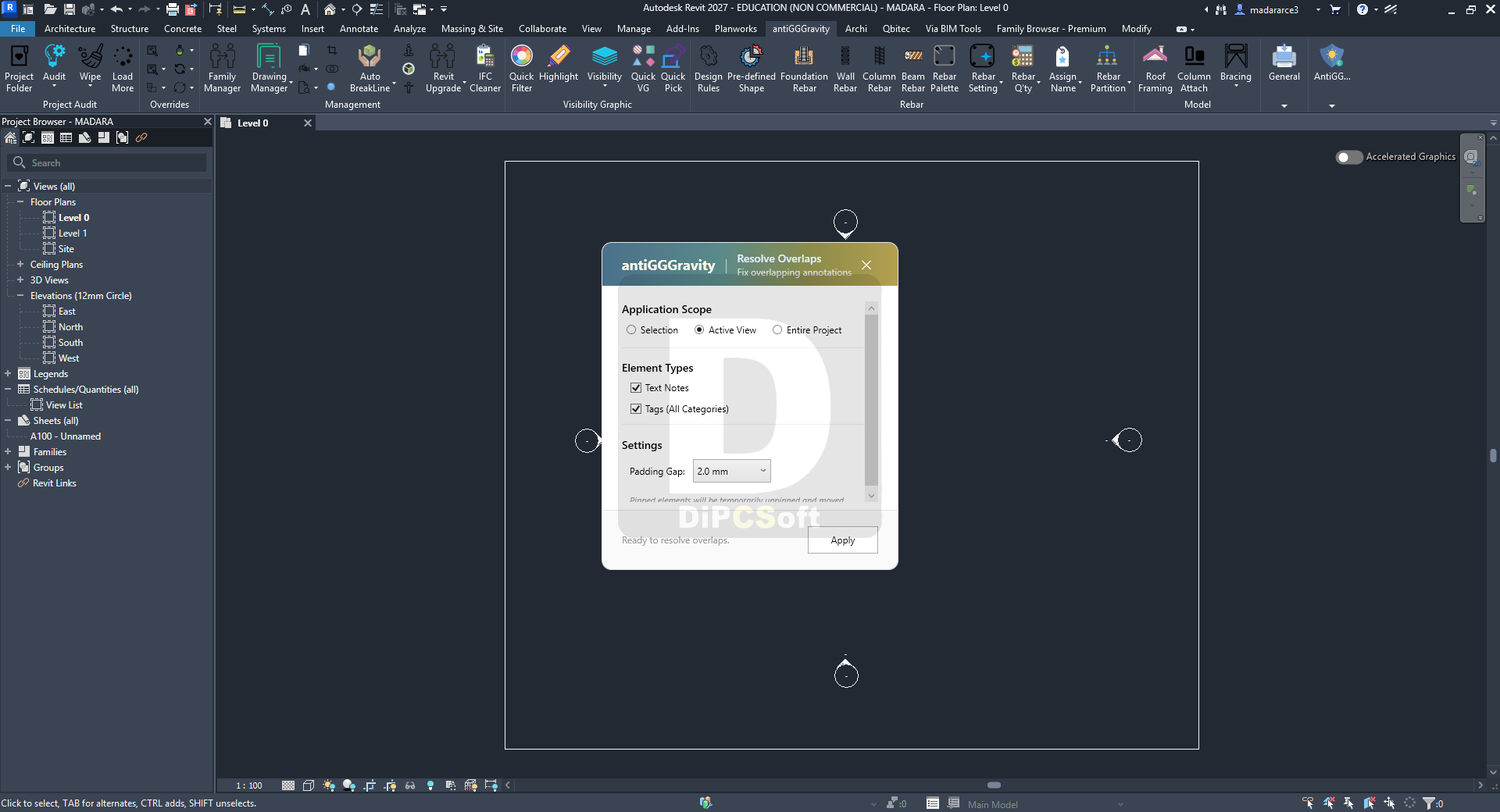The image size is (1500, 812).
Task: Close the Level 0 view tab
Action: [308, 123]
